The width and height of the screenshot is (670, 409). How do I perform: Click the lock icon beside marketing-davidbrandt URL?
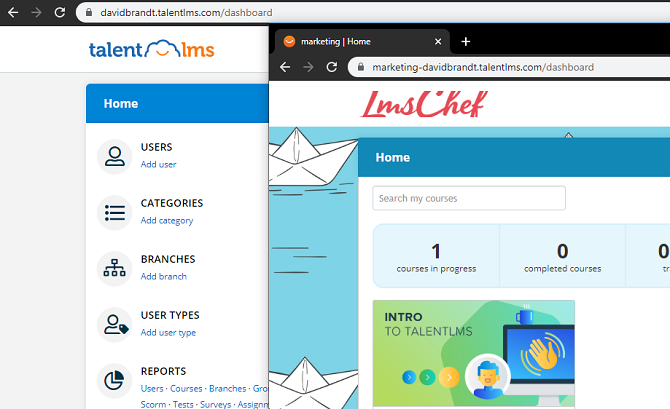[x=361, y=67]
